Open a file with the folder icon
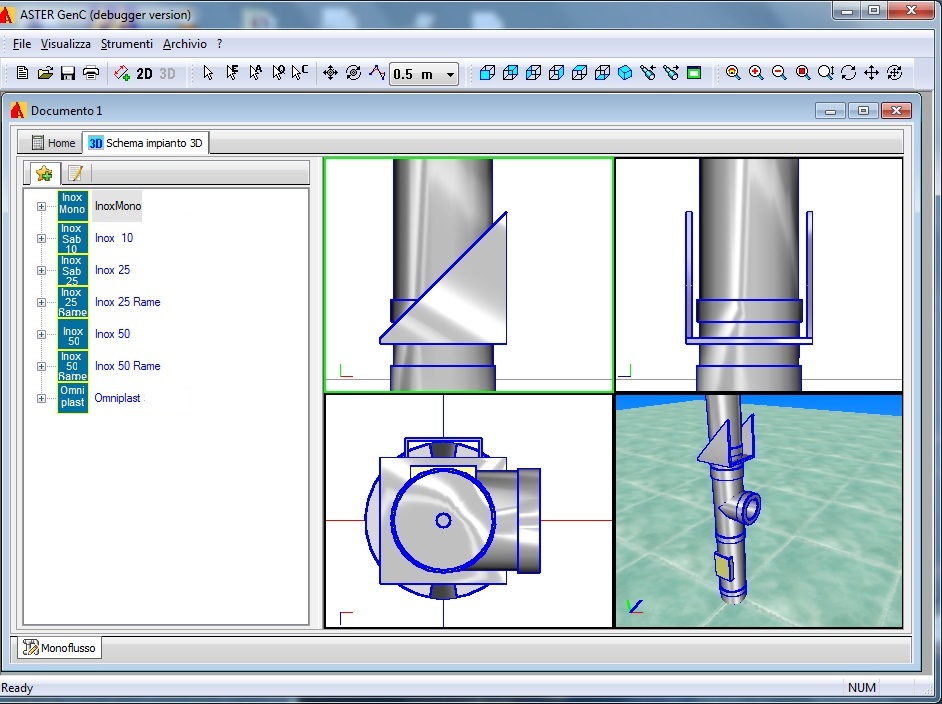942x704 pixels. point(45,73)
